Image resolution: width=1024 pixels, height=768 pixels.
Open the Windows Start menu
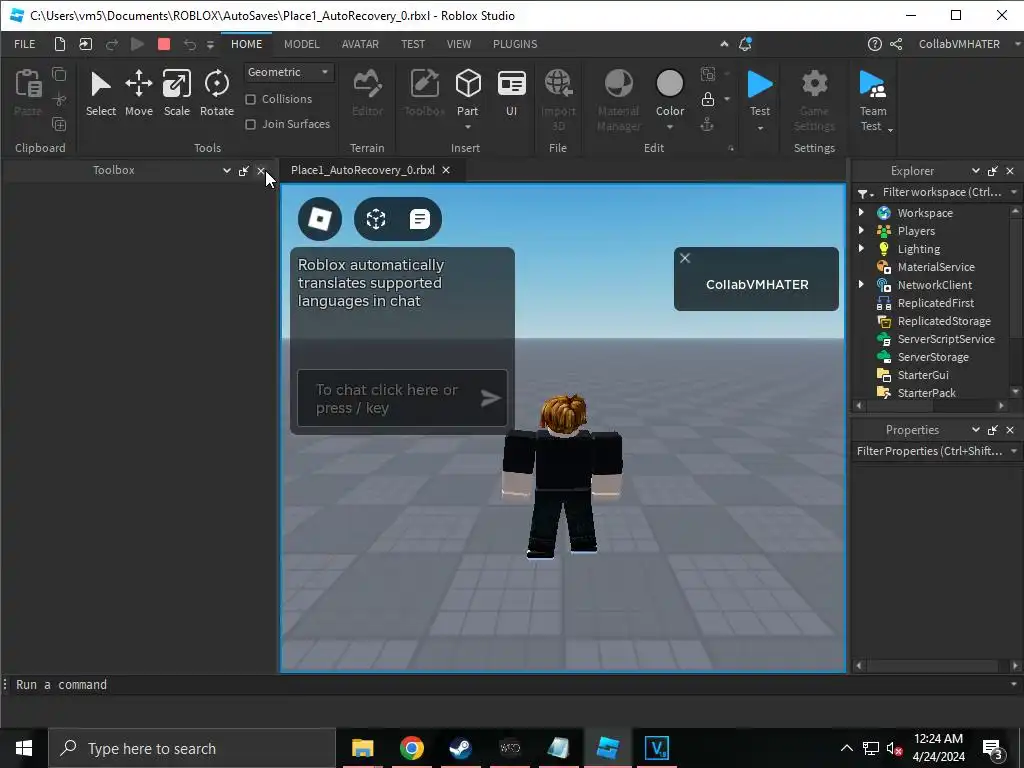[x=24, y=748]
